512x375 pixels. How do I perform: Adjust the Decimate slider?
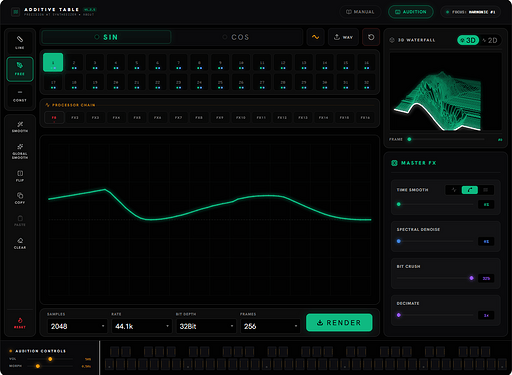click(x=435, y=315)
